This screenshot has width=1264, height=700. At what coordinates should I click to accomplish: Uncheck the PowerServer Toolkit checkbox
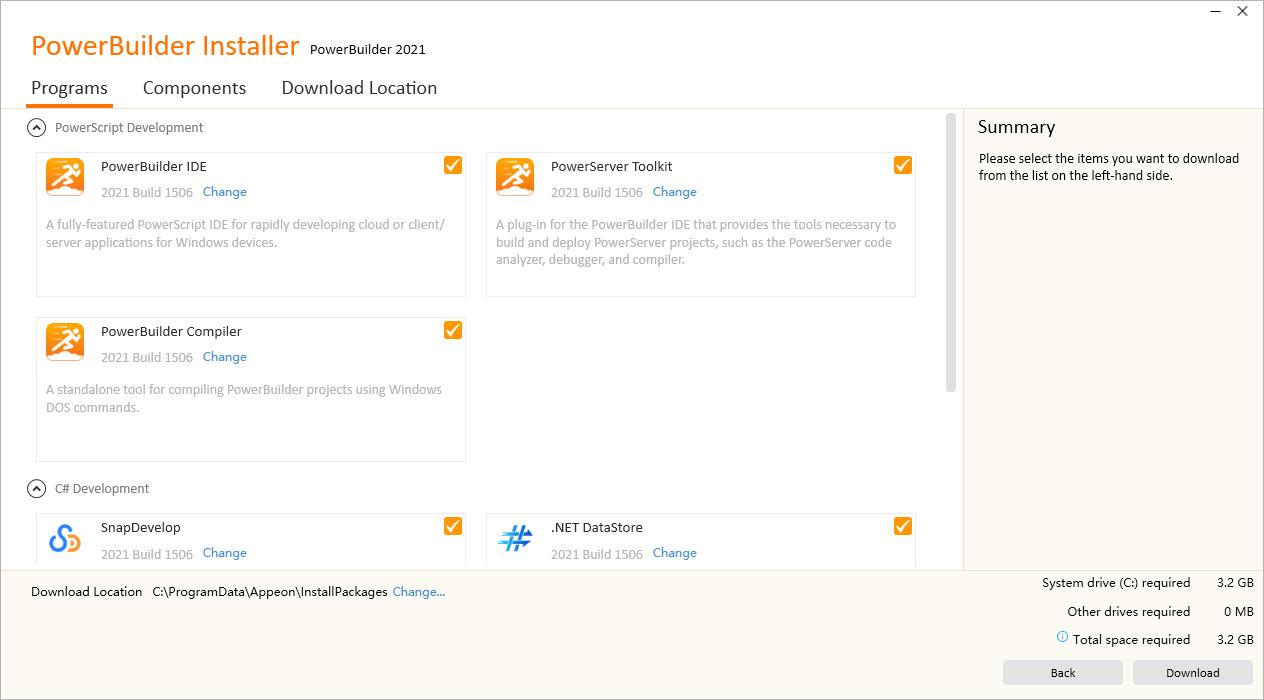click(903, 165)
